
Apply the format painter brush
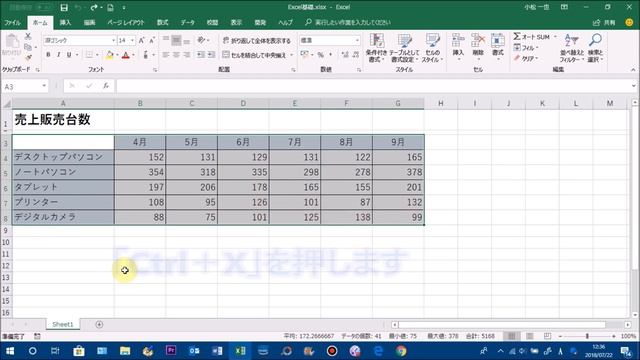click(x=28, y=58)
